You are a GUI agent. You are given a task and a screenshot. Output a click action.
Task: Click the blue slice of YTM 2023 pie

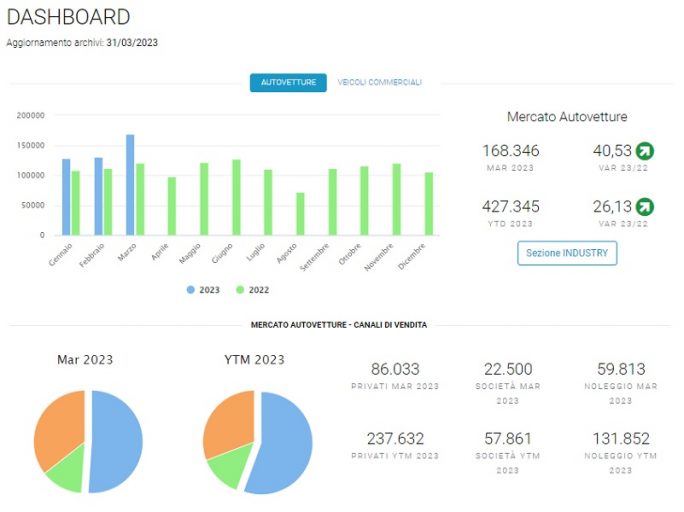tap(281, 443)
